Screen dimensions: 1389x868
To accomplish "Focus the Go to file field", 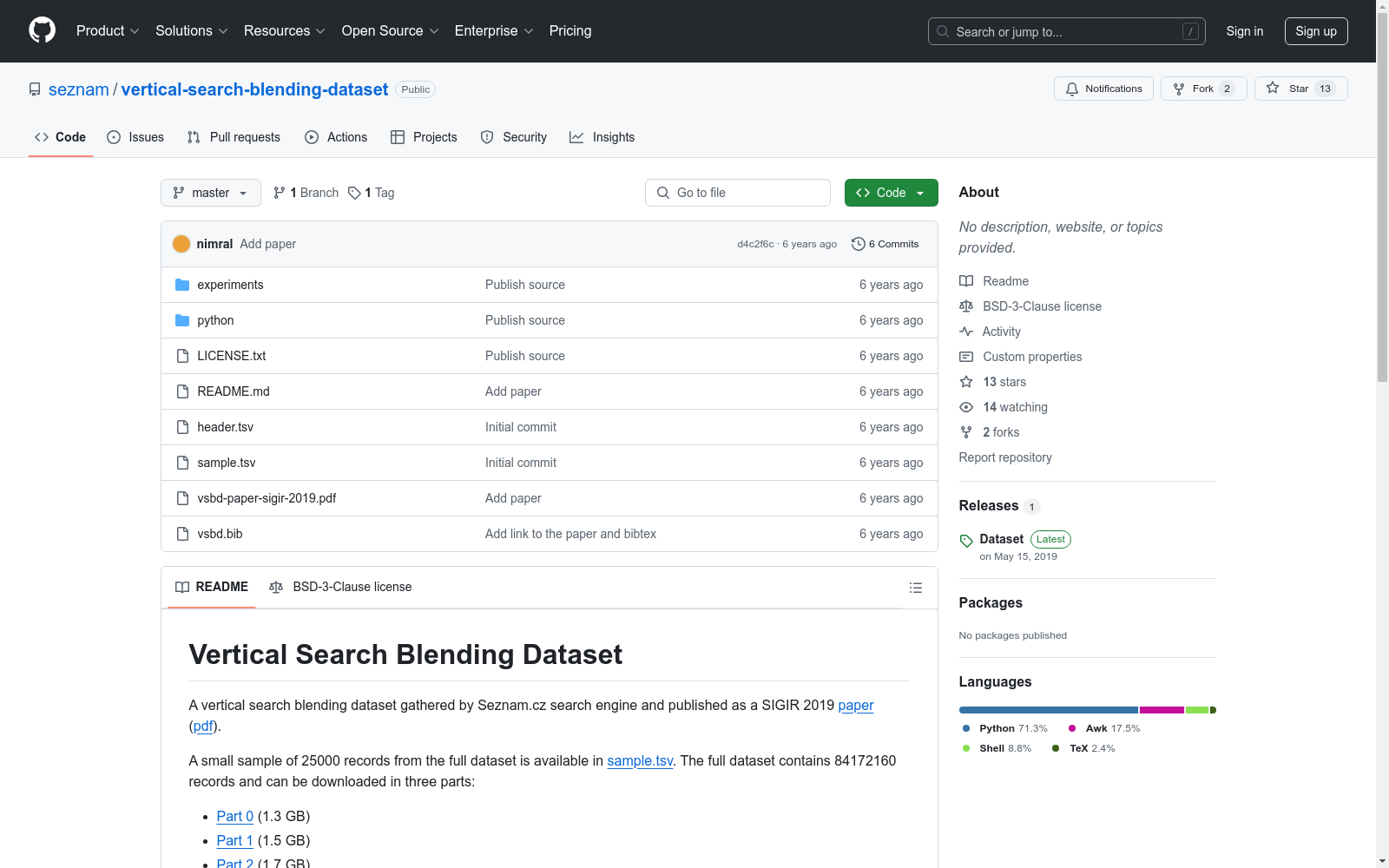I will point(738,193).
